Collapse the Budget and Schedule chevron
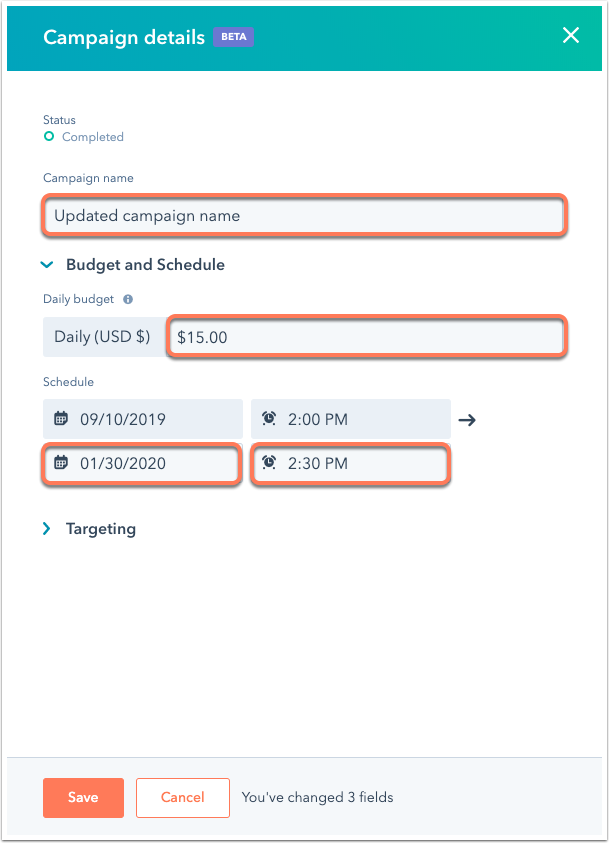Image resolution: width=609 pixels, height=843 pixels. coord(47,265)
